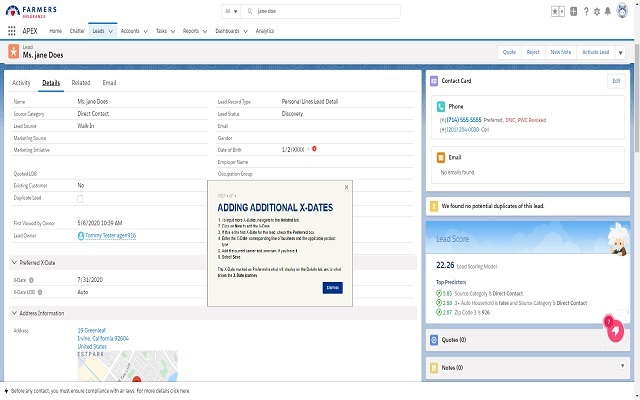640x400 pixels.
Task: Click the Notes (0) heading
Action: 452,368
